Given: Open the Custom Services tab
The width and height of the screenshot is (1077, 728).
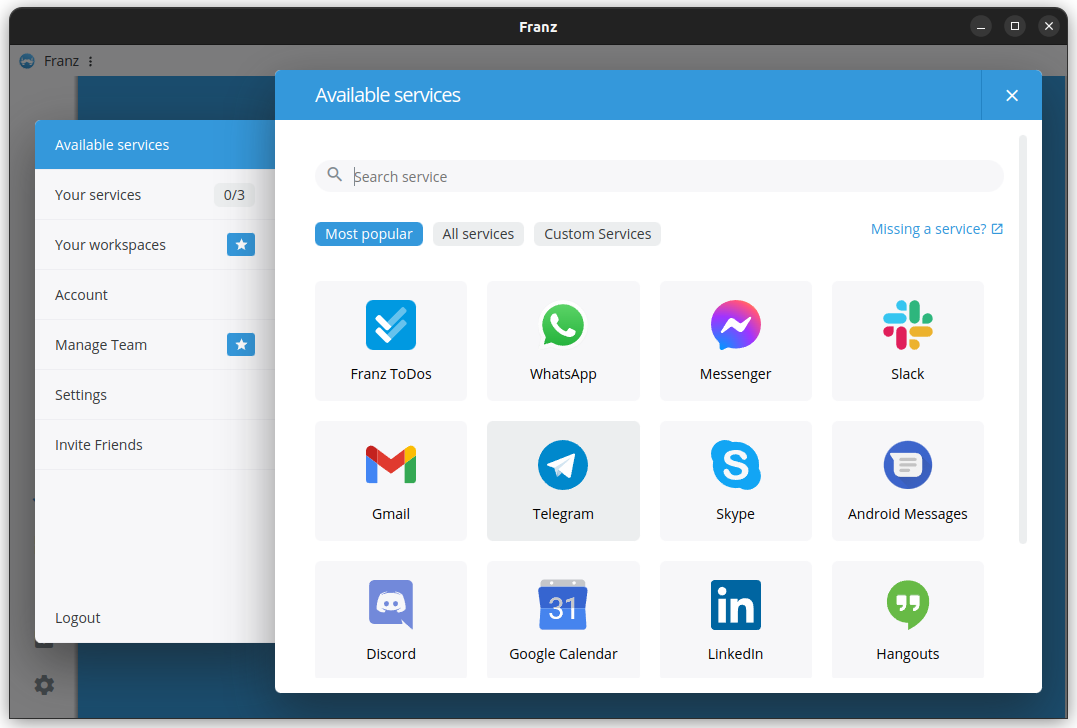Looking at the screenshot, I should 597,233.
